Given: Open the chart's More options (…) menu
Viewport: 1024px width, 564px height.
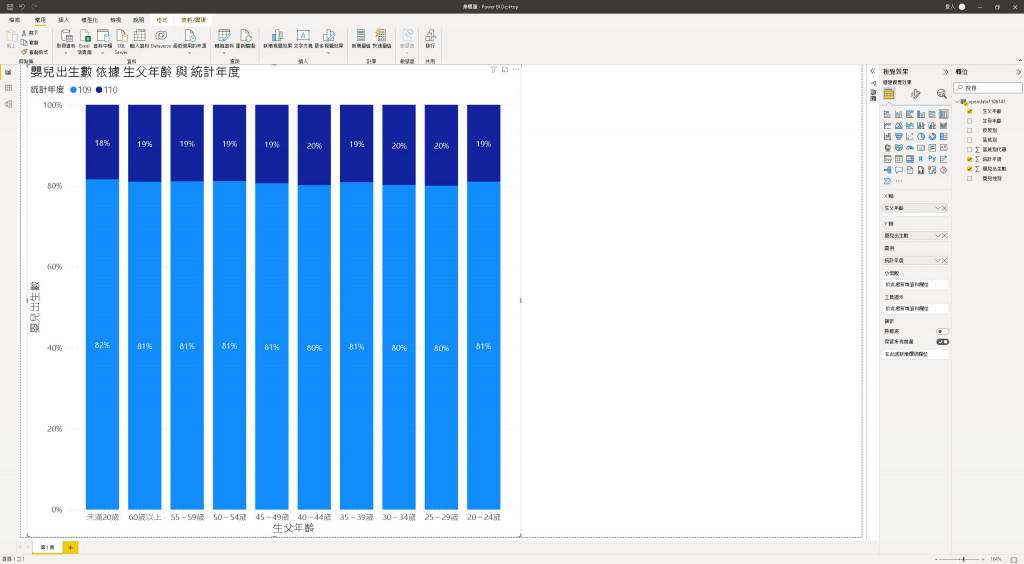Looking at the screenshot, I should click(x=516, y=70).
